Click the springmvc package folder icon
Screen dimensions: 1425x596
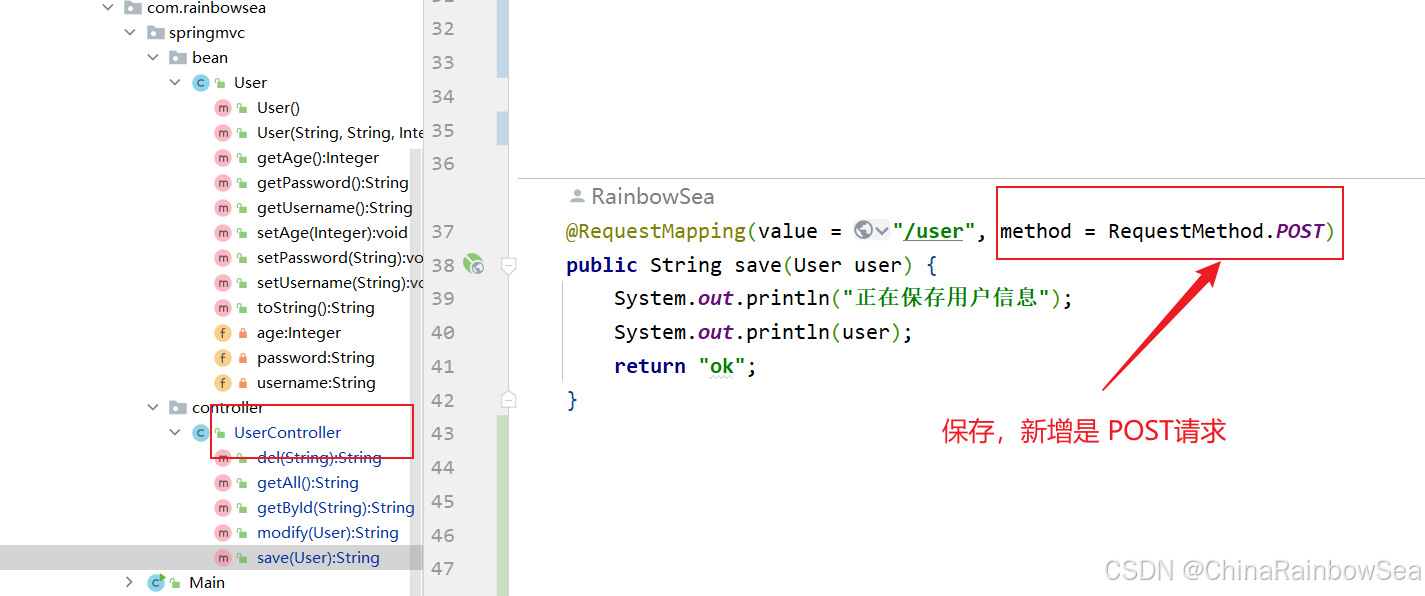point(155,33)
